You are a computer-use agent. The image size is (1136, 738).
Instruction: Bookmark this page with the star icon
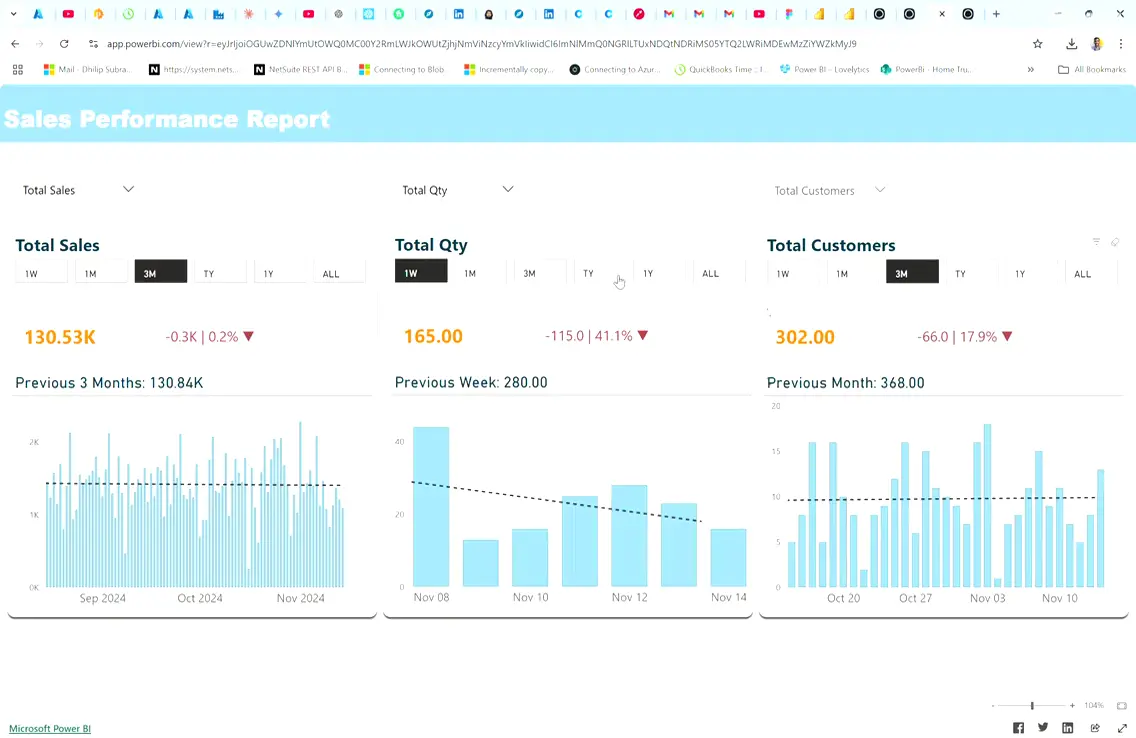click(1037, 44)
